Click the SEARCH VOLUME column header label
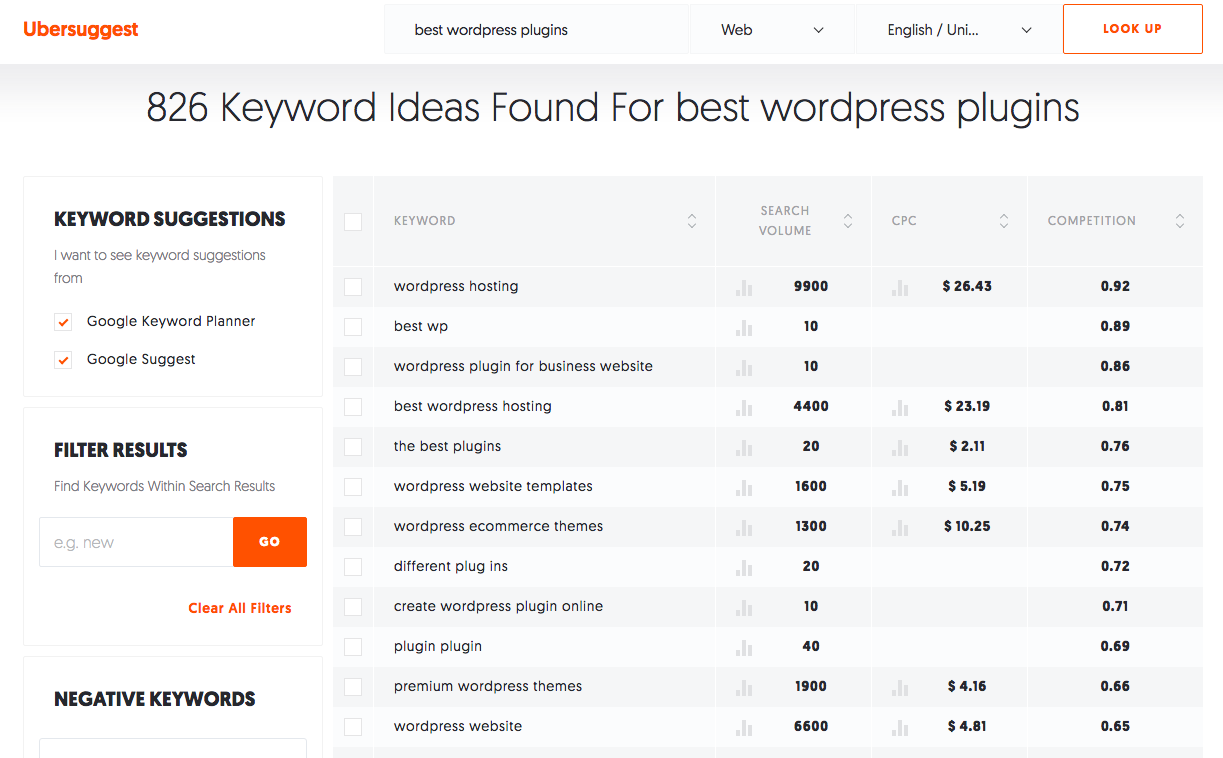Screen dimensions: 1223x758 click(x=785, y=221)
